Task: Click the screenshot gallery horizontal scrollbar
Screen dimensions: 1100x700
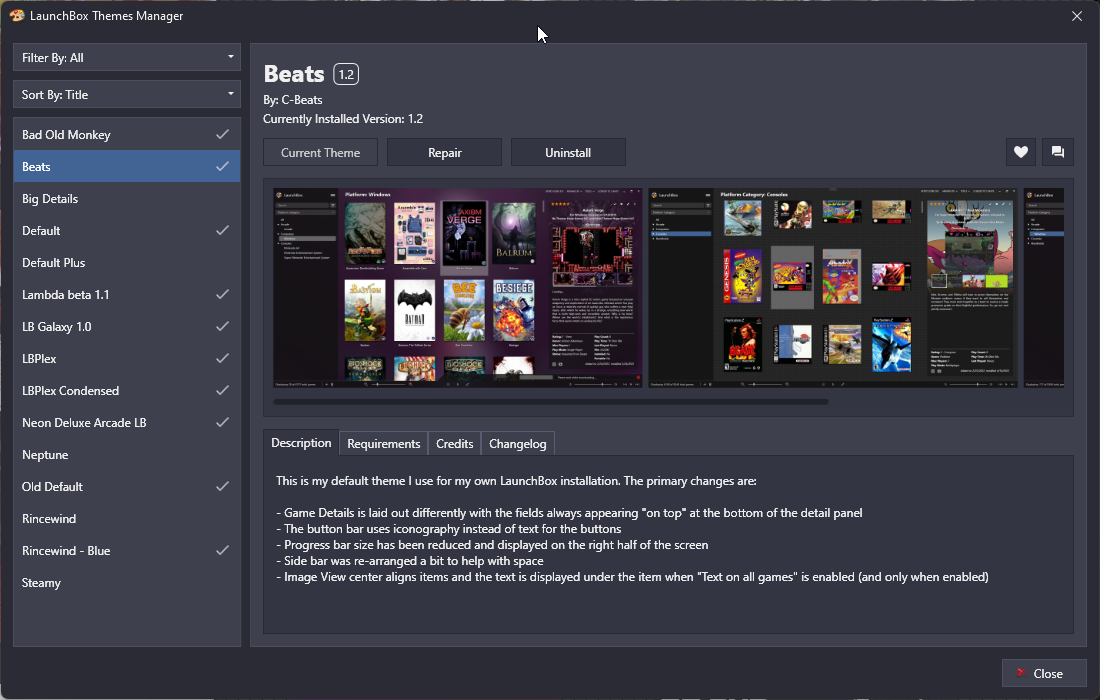Action: tap(551, 402)
